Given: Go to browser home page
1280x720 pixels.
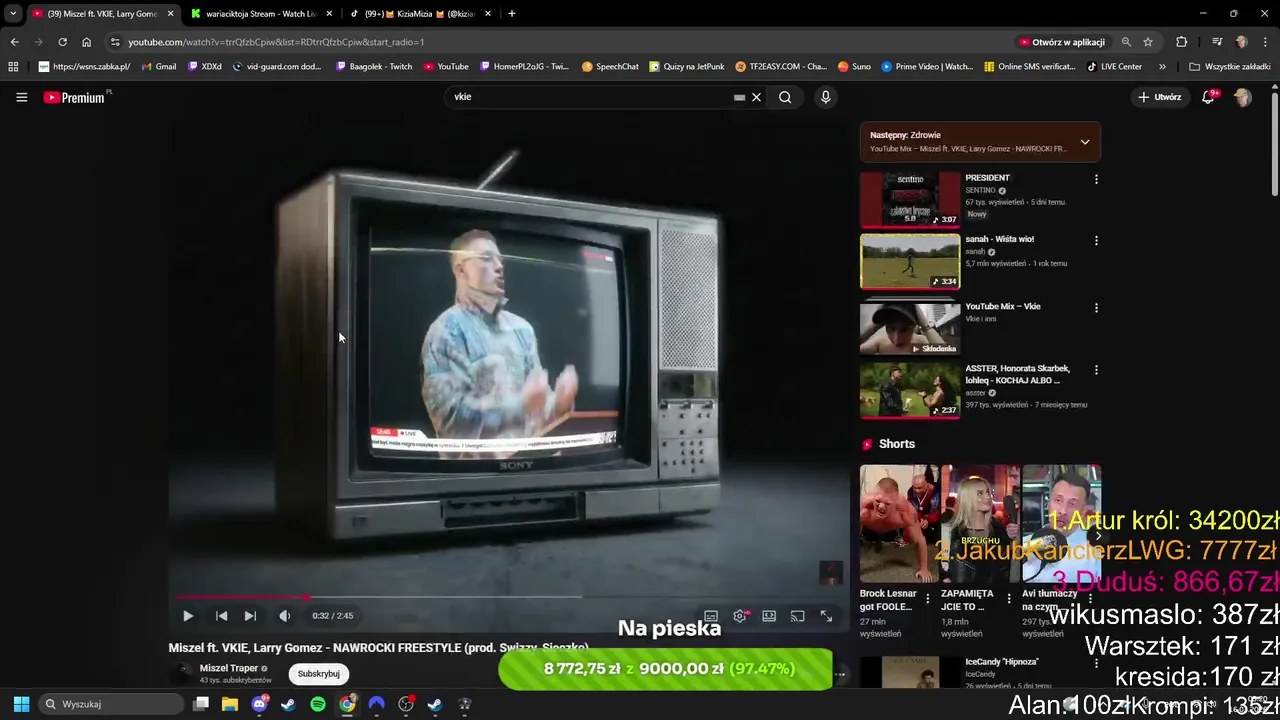Looking at the screenshot, I should pos(86,42).
